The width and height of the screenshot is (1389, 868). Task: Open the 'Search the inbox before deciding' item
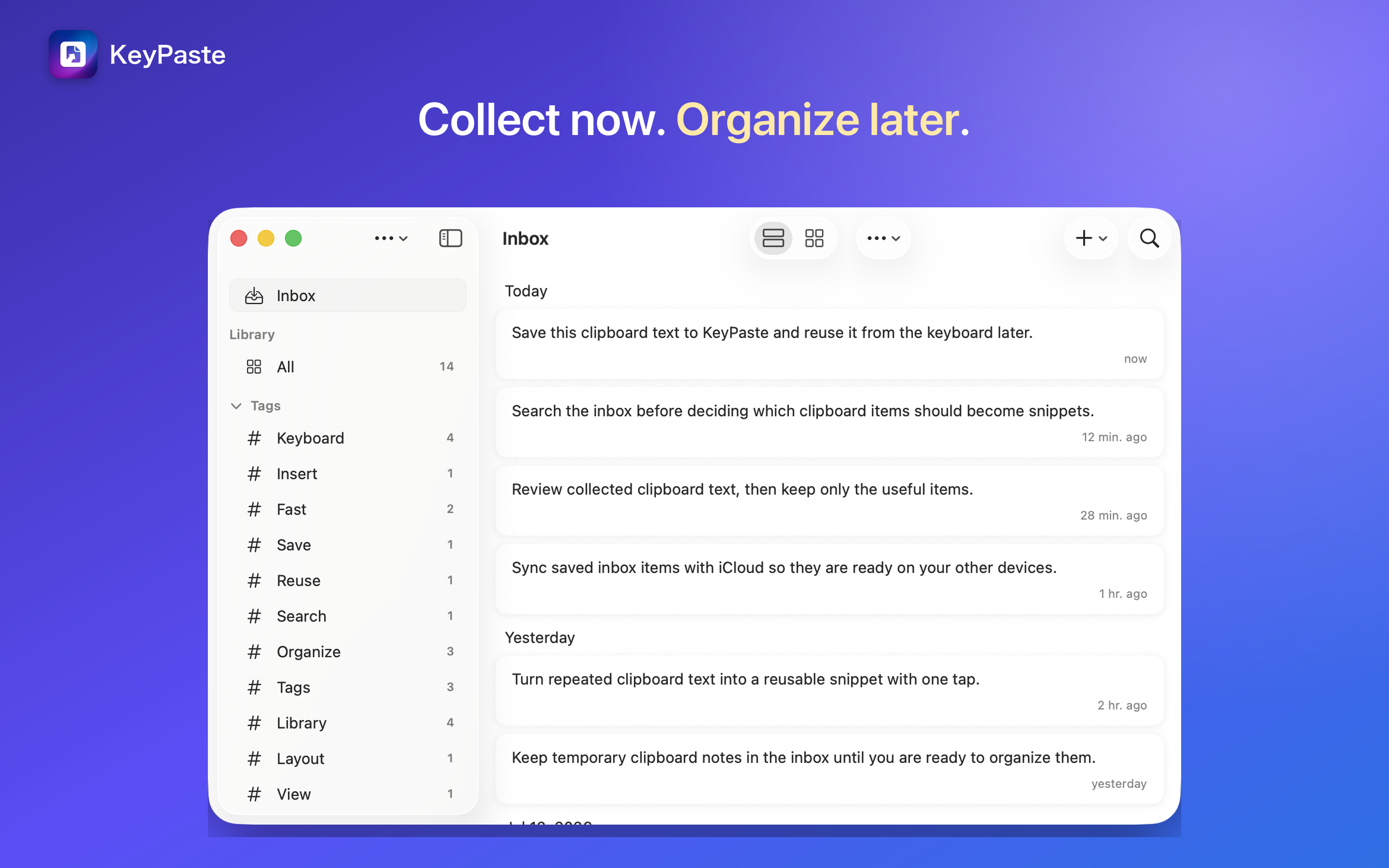[x=830, y=422]
